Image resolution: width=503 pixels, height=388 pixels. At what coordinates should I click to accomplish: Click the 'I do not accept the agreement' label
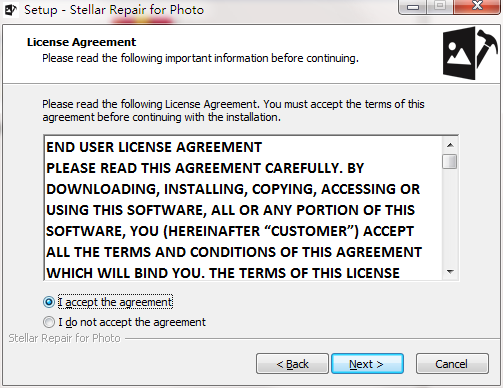pyautogui.click(x=132, y=322)
